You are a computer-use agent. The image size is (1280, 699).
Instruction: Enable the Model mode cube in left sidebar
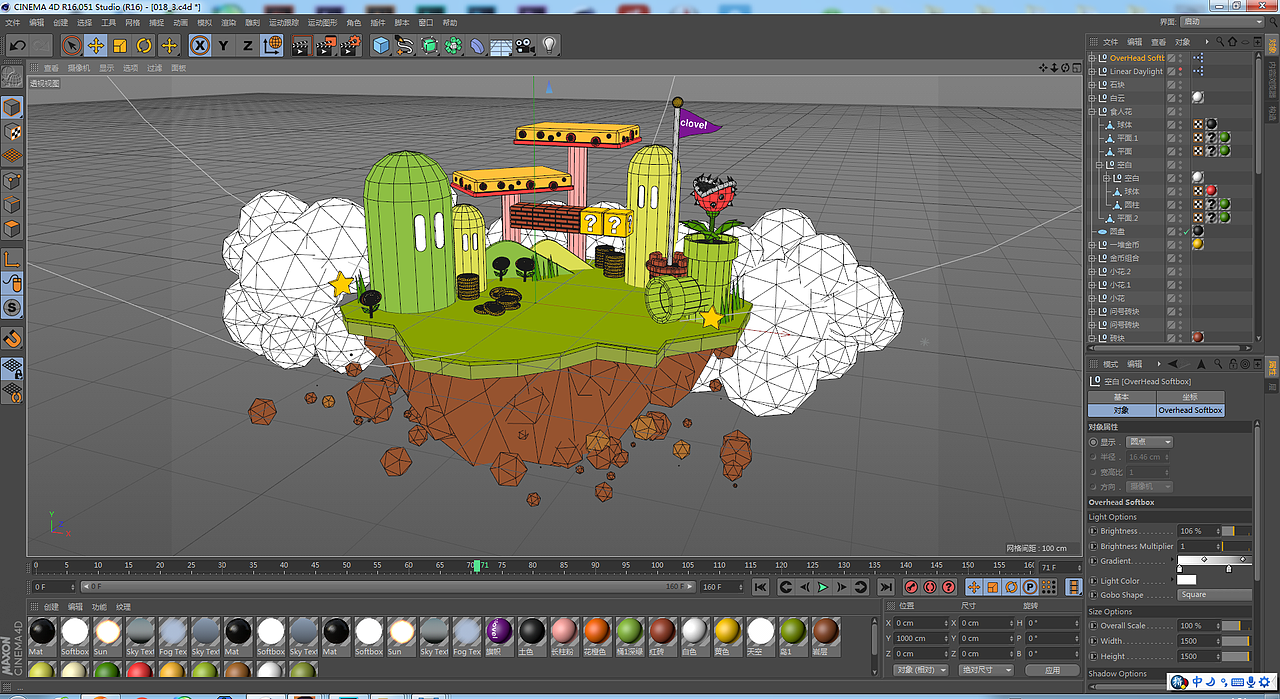coord(12,107)
